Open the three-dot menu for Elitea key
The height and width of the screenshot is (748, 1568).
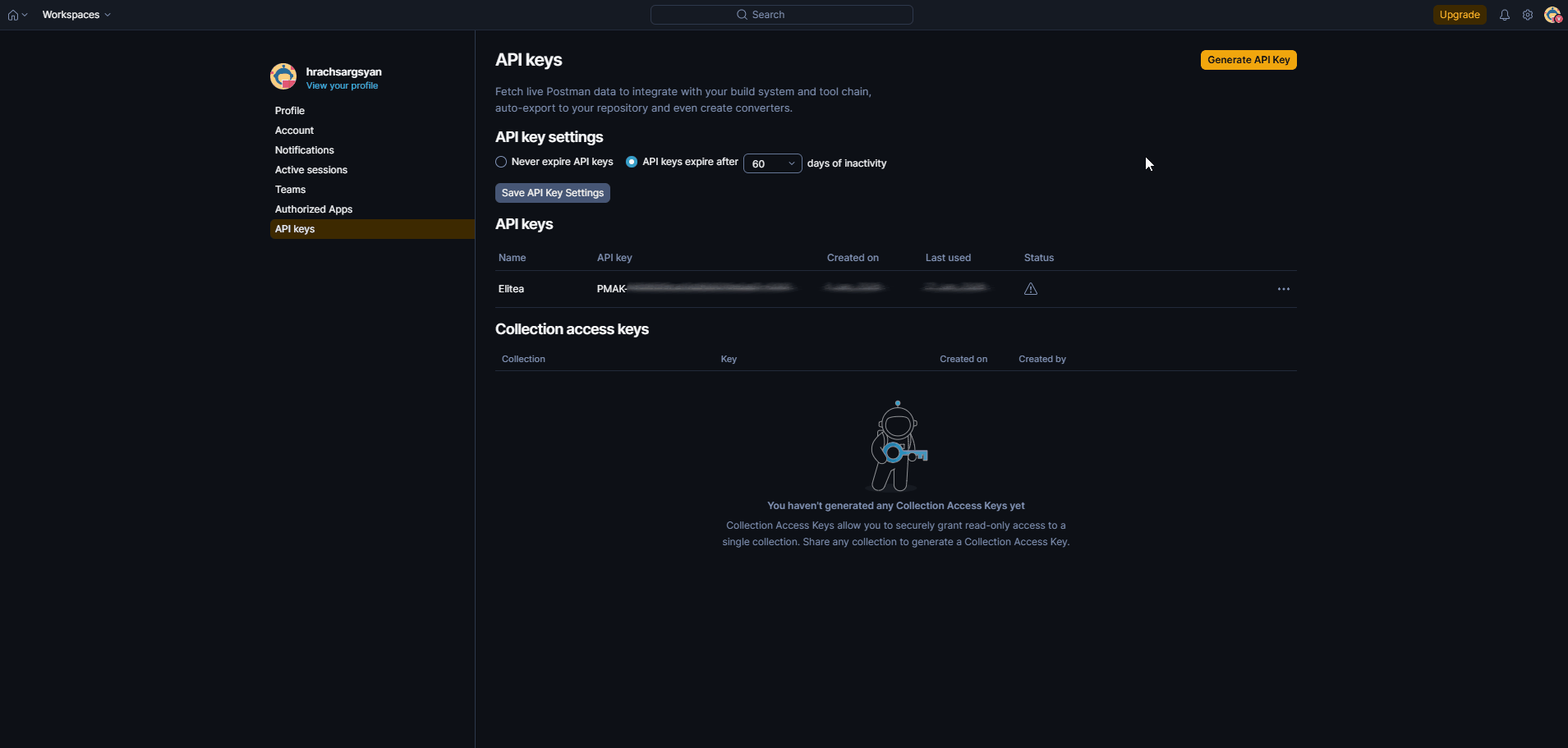click(x=1283, y=289)
